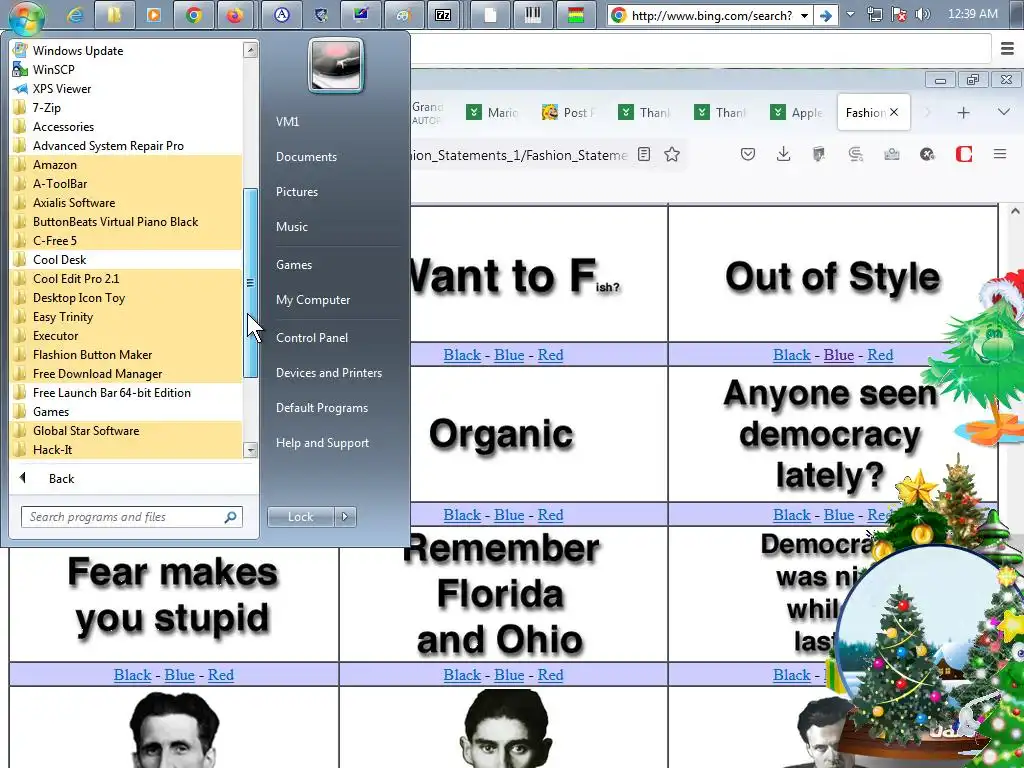Open the hamburger menu of the window behind Firefox
1024x768 pixels.
click(x=1007, y=48)
